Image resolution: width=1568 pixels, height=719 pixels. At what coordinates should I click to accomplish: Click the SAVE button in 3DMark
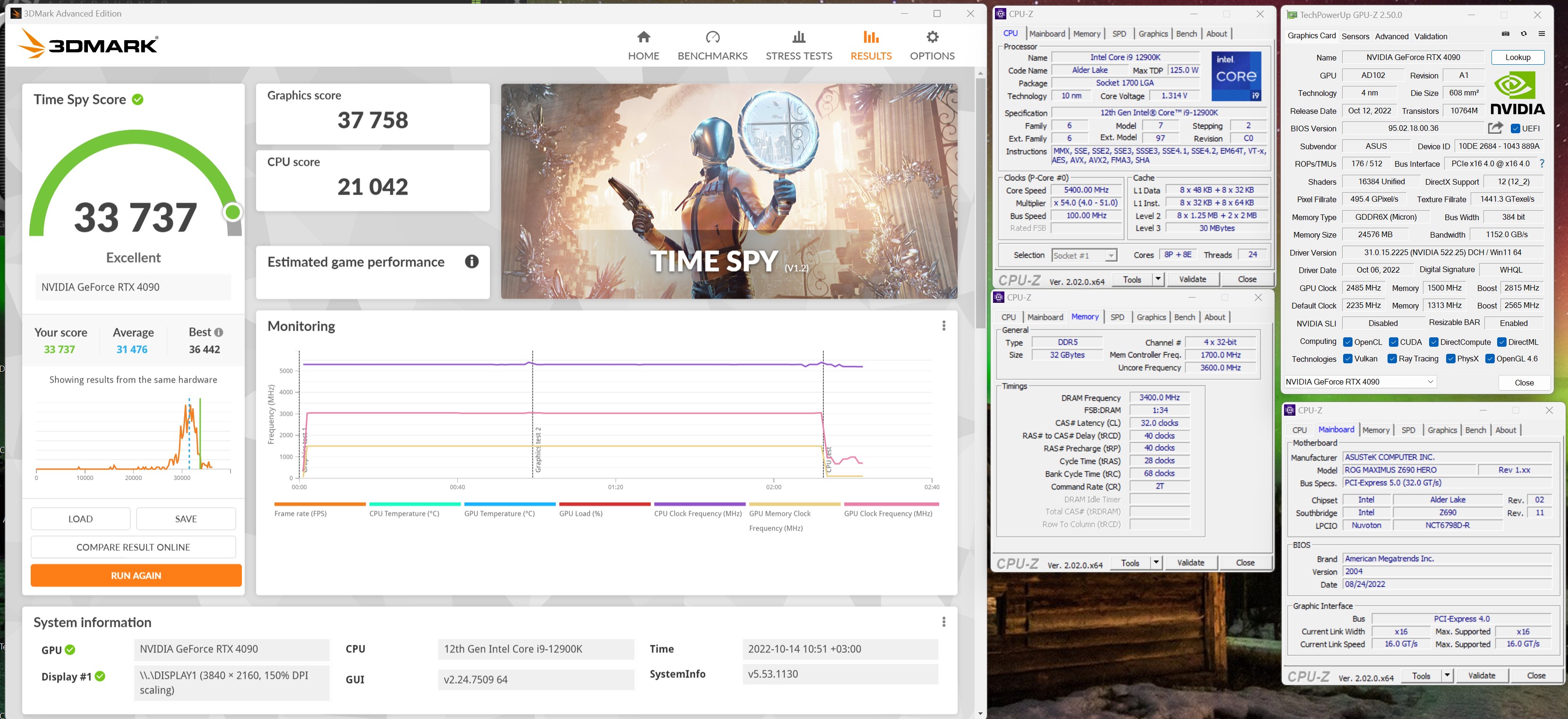tap(186, 519)
